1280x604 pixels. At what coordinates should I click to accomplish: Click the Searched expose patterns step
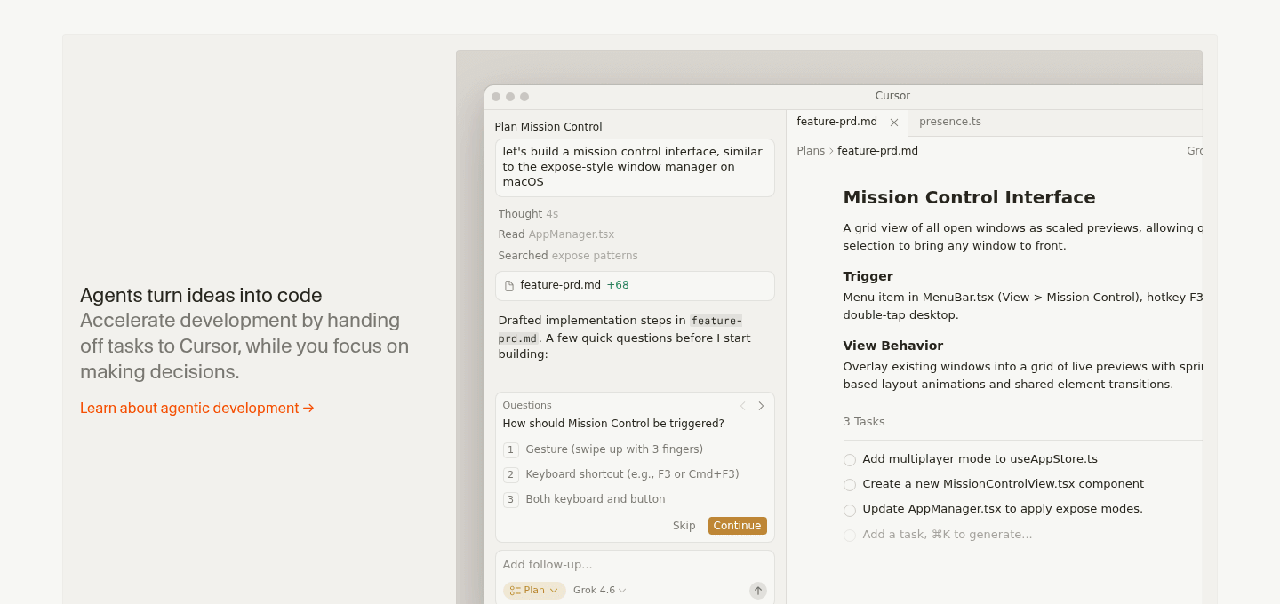[567, 256]
